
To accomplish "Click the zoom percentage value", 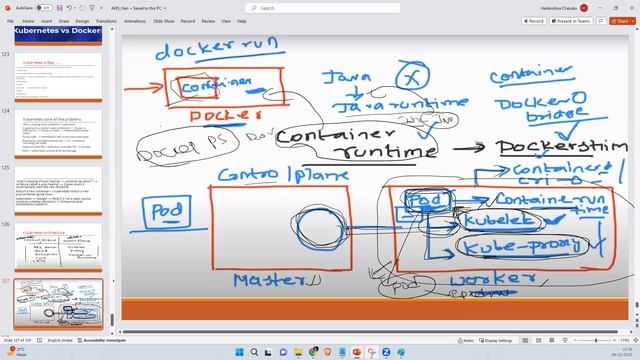I will point(624,340).
